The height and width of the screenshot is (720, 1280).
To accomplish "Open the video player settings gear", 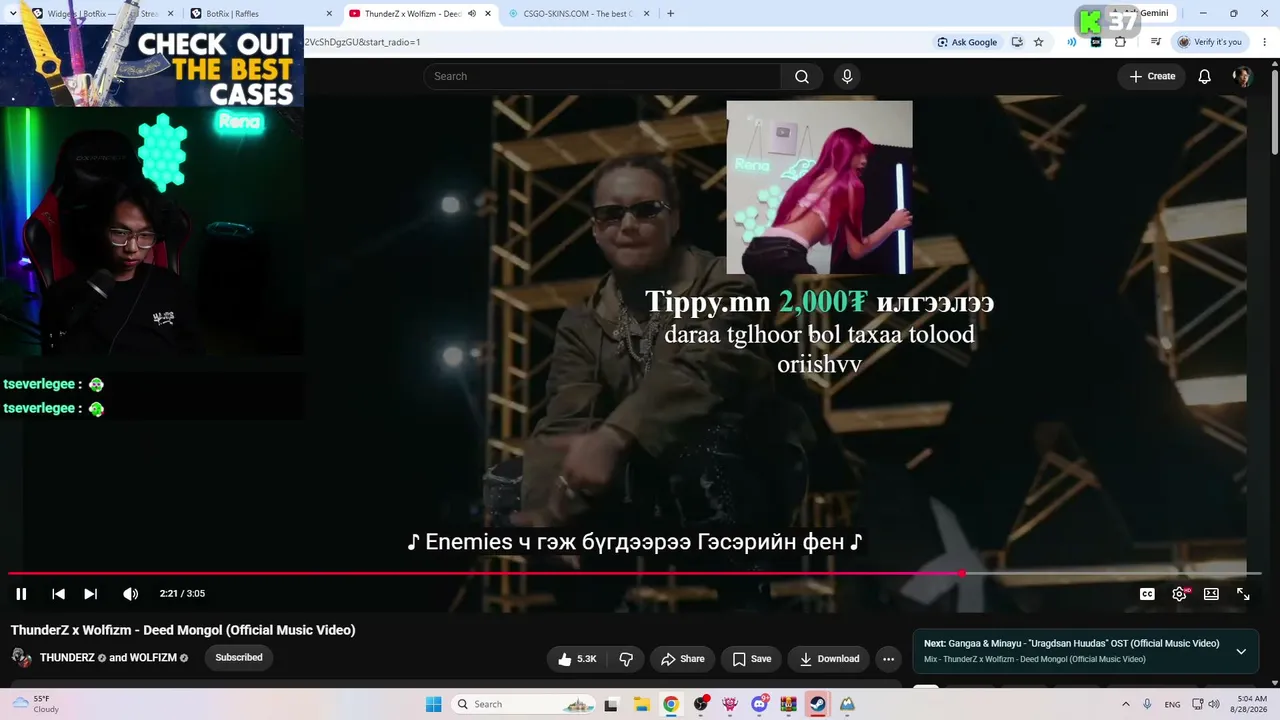I will (x=1180, y=594).
